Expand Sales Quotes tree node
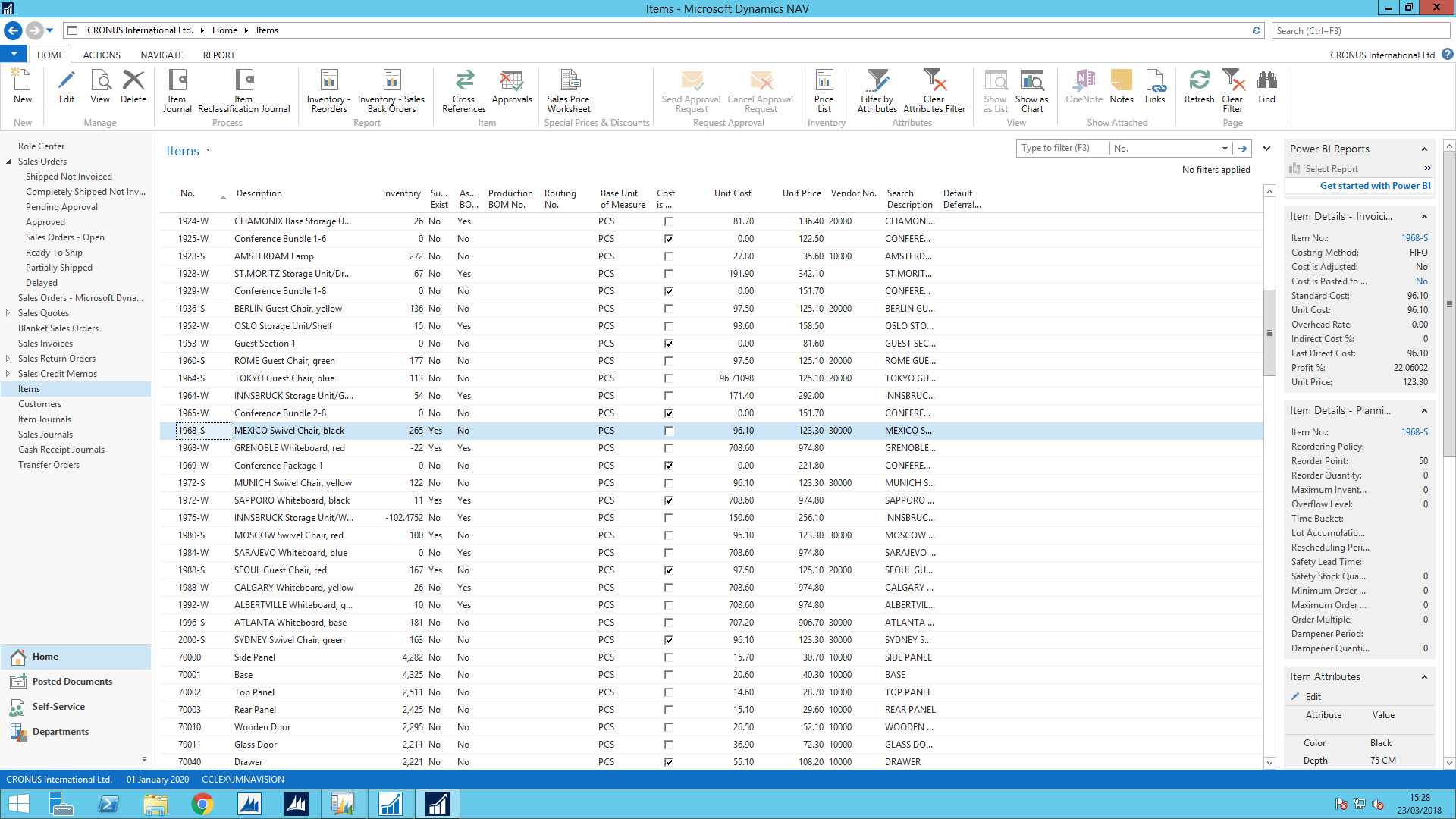Viewport: 1456px width, 819px height. tap(8, 313)
